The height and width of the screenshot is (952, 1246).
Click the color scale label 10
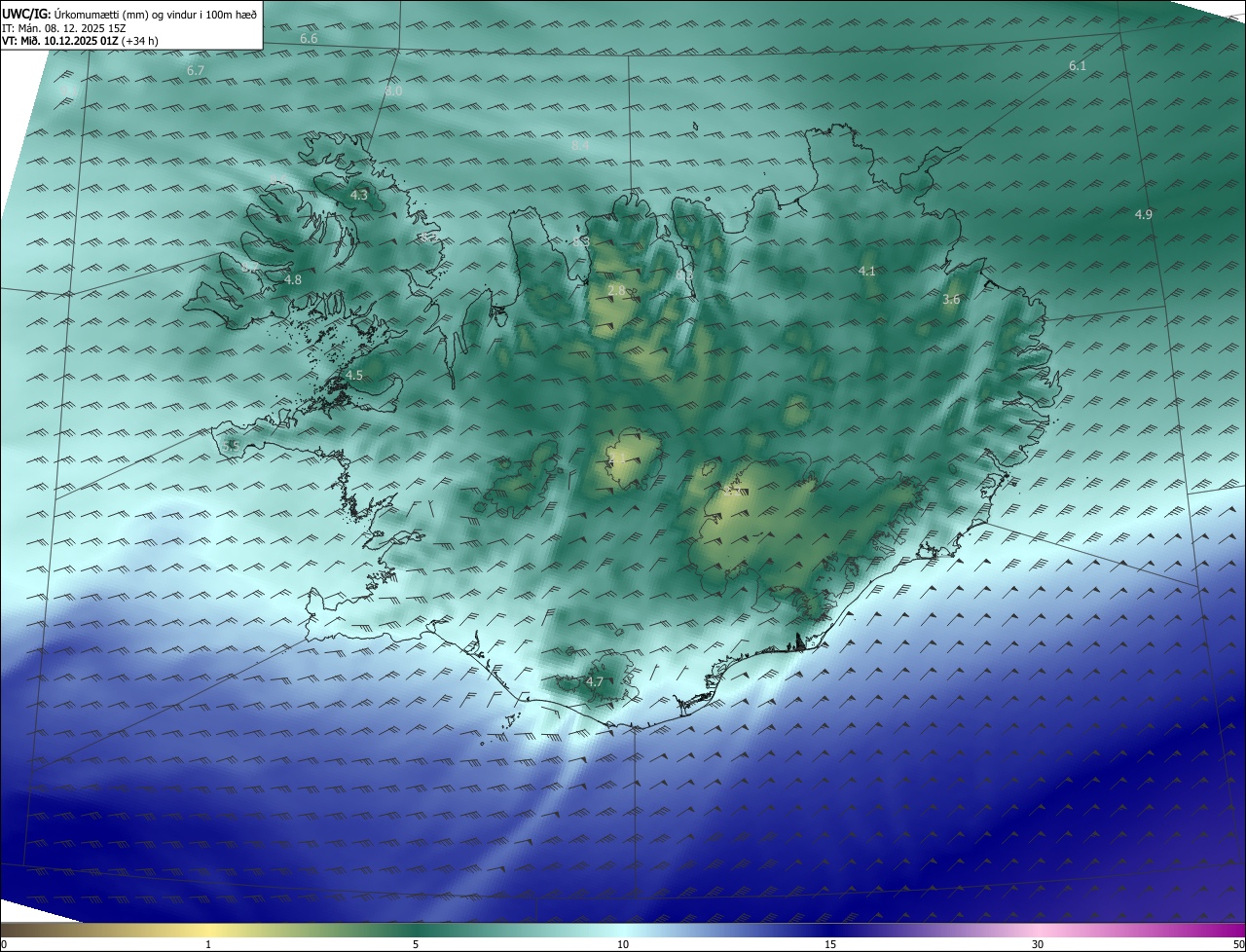623,944
